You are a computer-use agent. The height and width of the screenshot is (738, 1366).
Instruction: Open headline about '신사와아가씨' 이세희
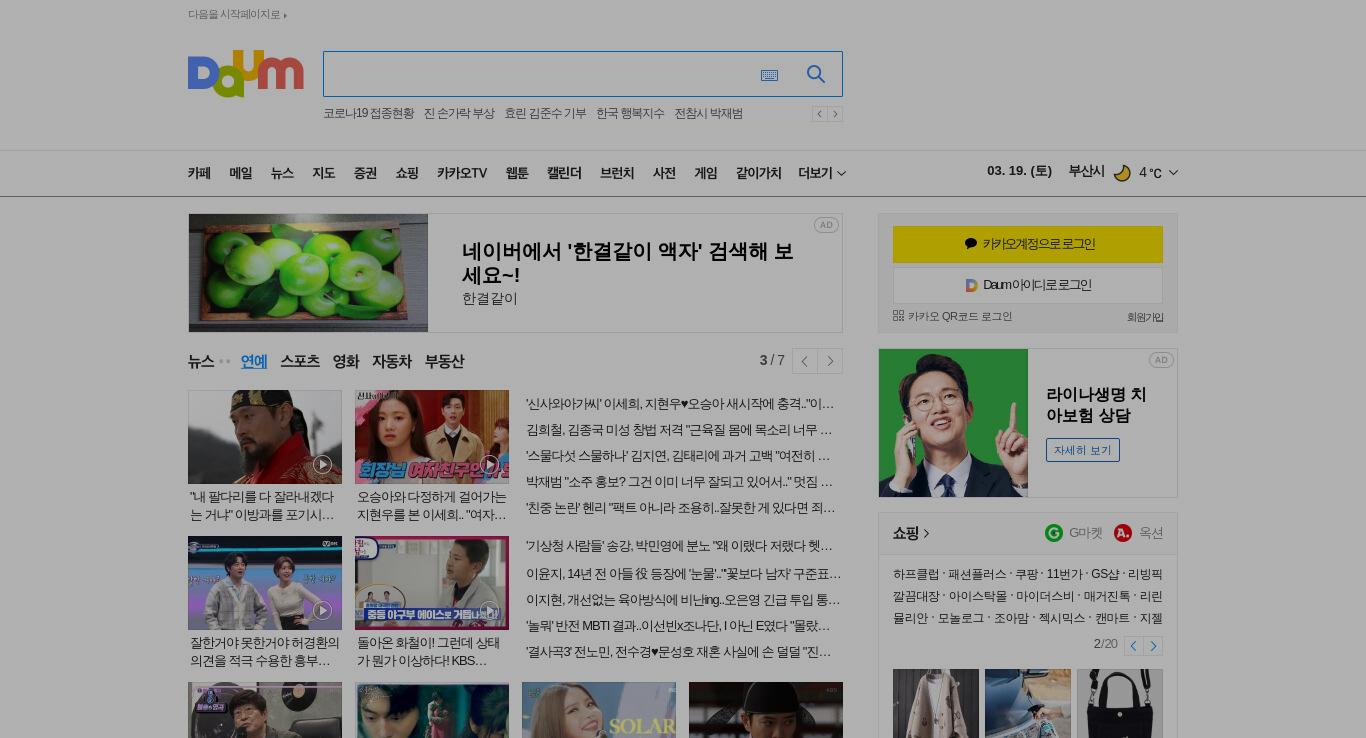coord(680,404)
